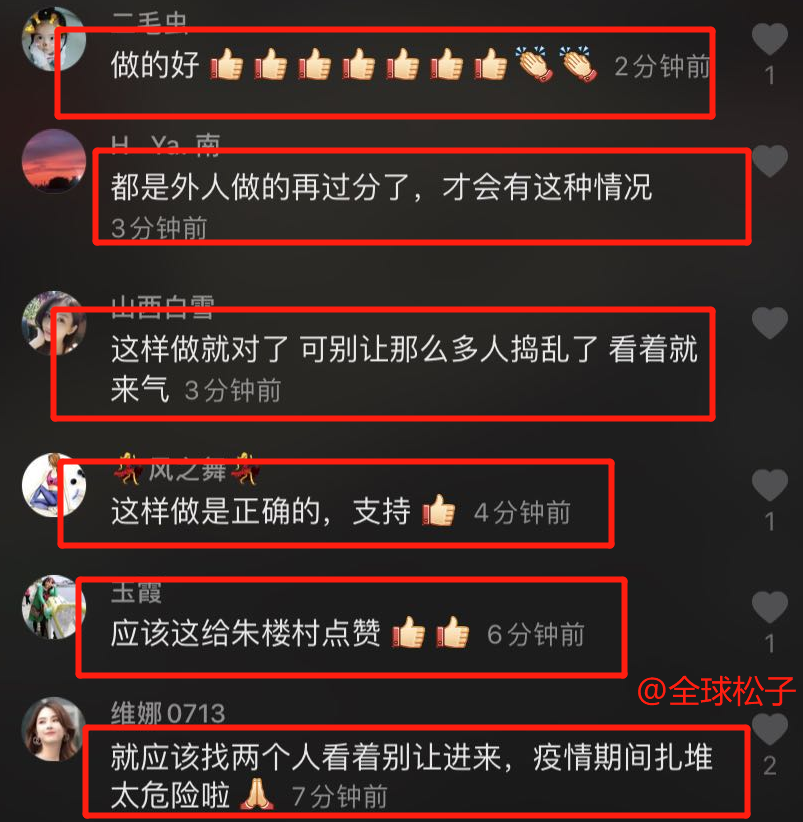Screen dimensions: 803x822
Task: Reply to comment '应该这给朱楼村点赞'
Action: [x=245, y=633]
